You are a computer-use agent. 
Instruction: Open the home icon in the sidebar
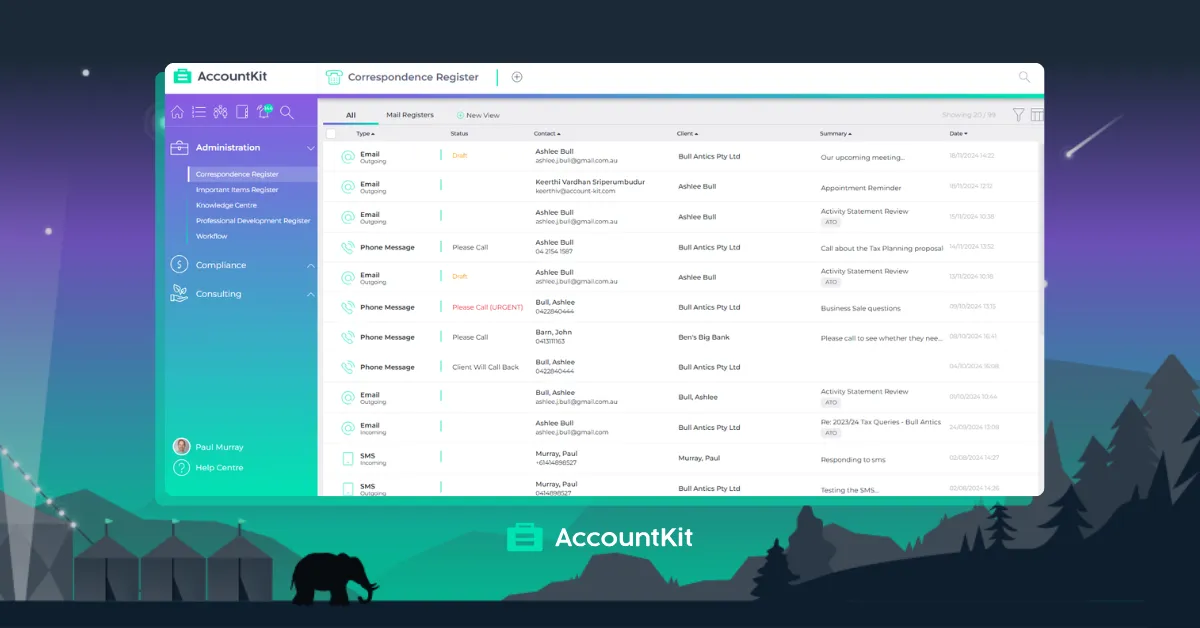(x=177, y=112)
